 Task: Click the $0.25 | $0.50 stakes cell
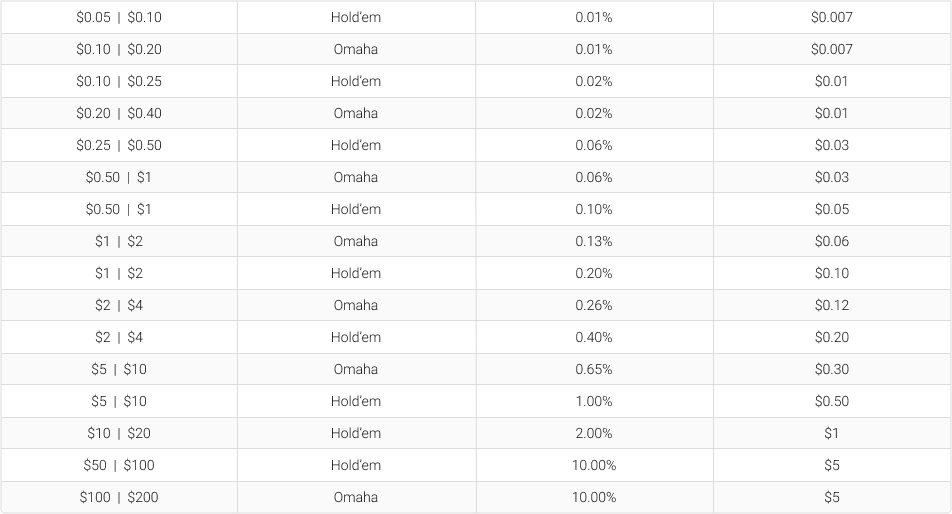point(119,145)
